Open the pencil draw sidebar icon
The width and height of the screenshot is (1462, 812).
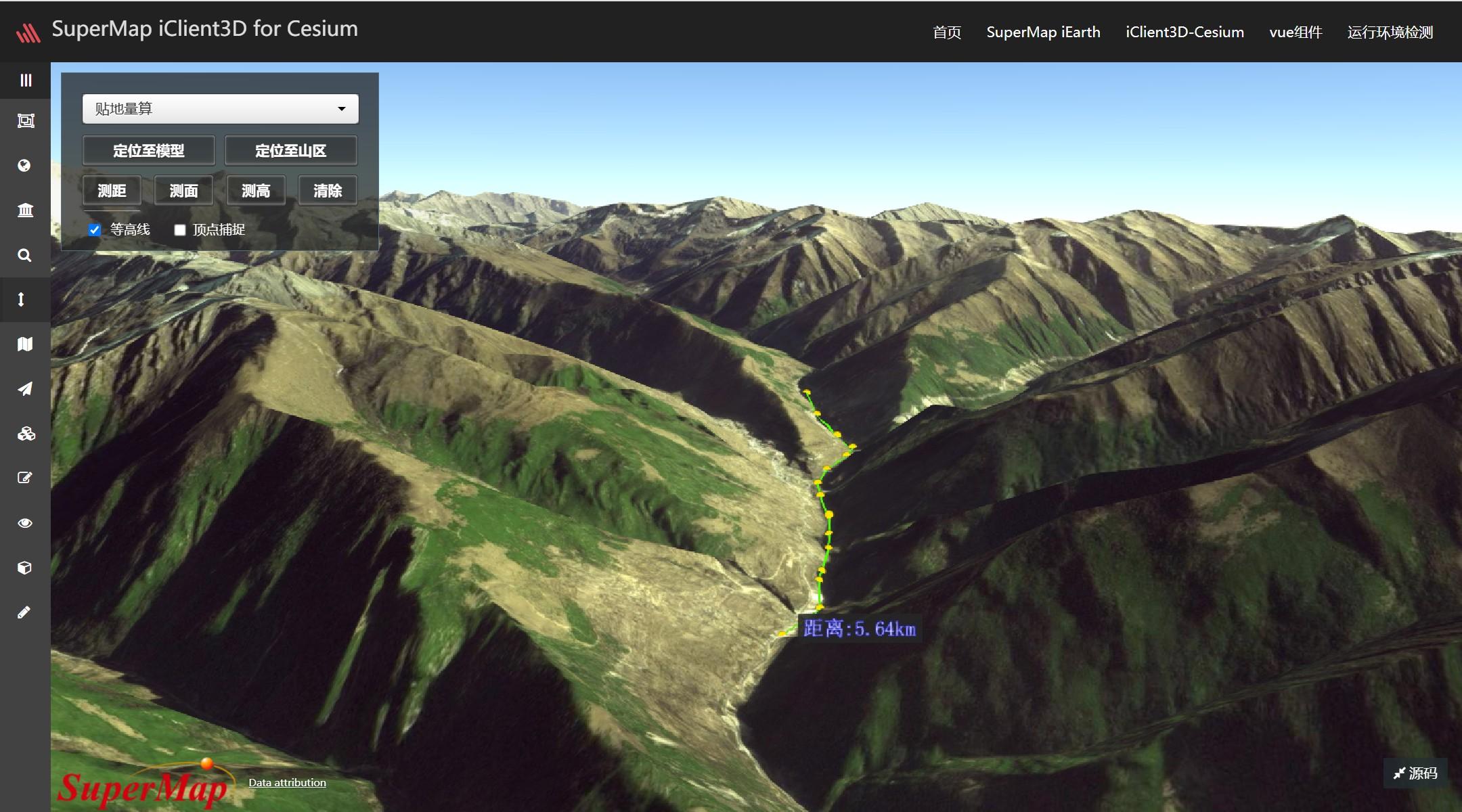coord(24,612)
